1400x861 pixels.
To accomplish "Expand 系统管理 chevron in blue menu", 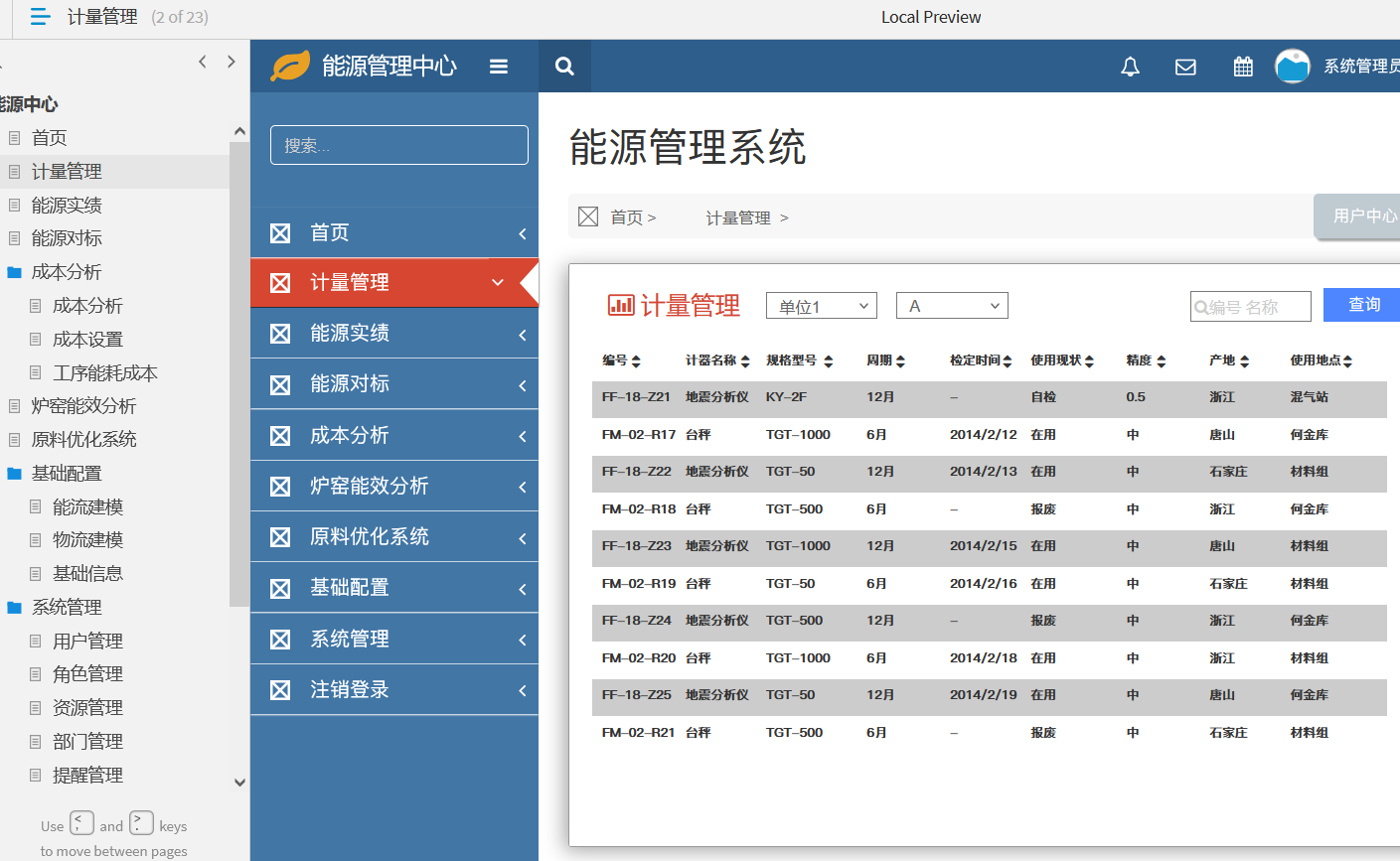I will [523, 640].
